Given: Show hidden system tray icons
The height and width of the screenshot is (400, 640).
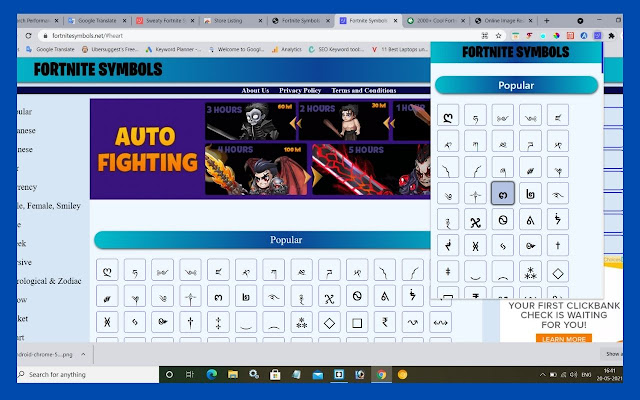Looking at the screenshot, I should tap(542, 374).
